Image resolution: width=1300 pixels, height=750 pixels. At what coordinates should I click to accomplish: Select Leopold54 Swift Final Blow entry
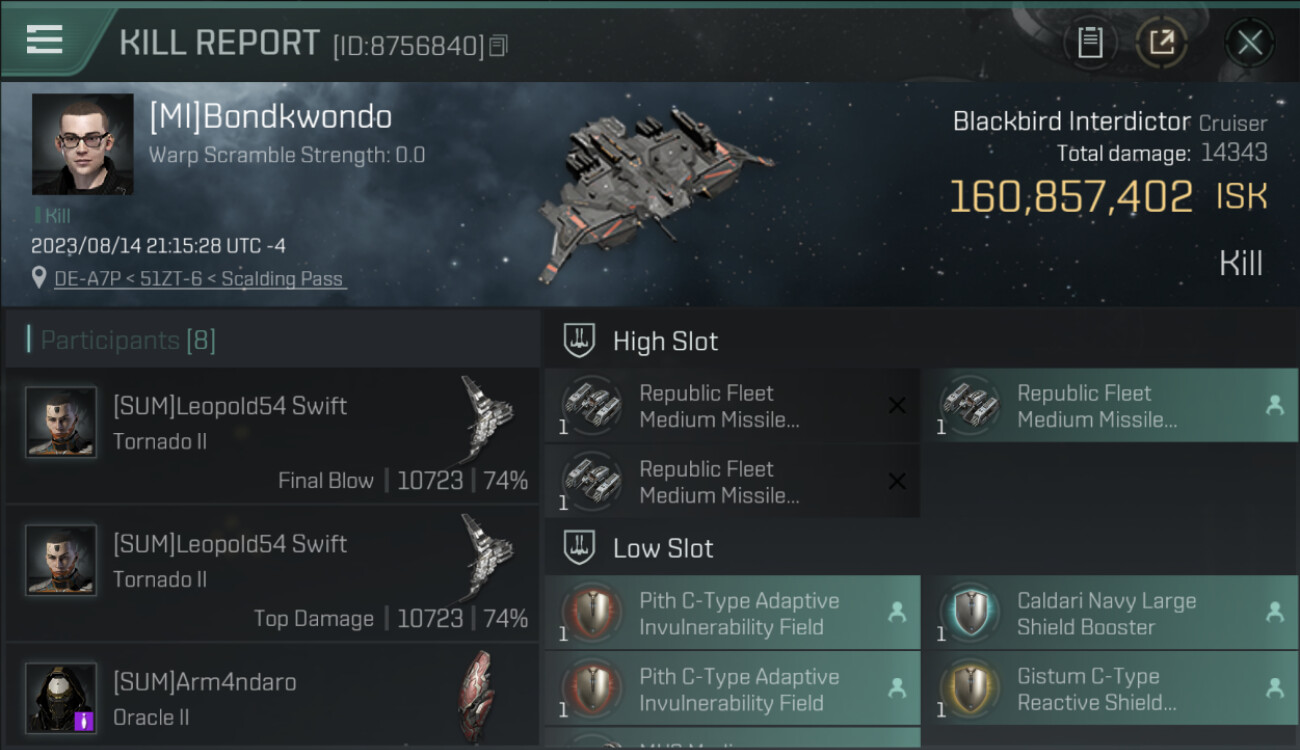pos(272,436)
